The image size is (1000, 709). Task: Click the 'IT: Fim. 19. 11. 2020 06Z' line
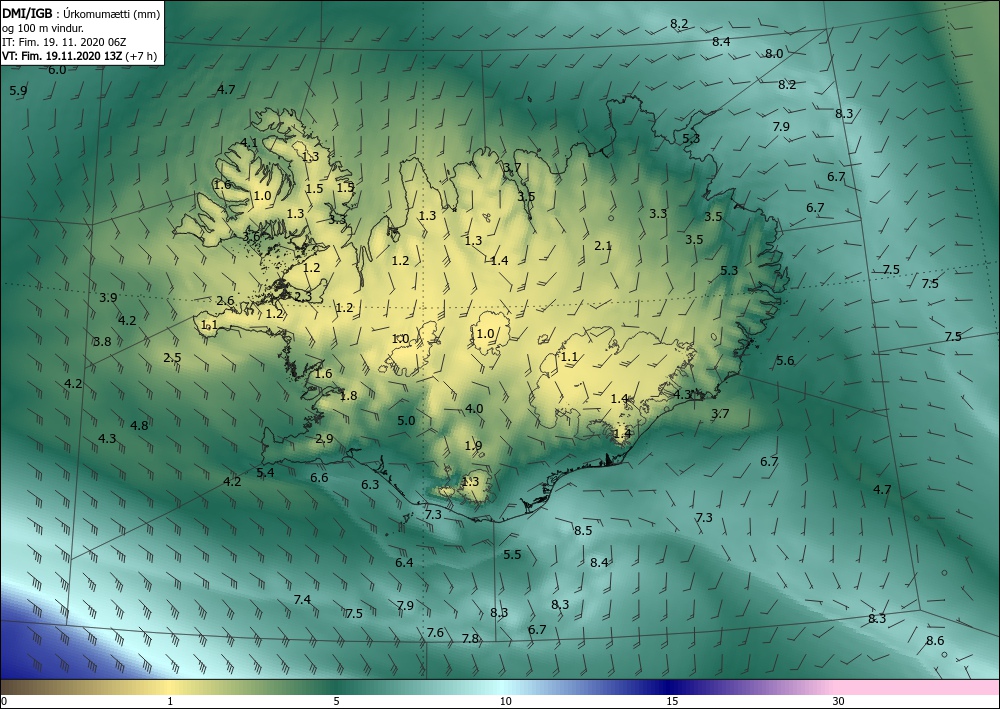(65, 42)
